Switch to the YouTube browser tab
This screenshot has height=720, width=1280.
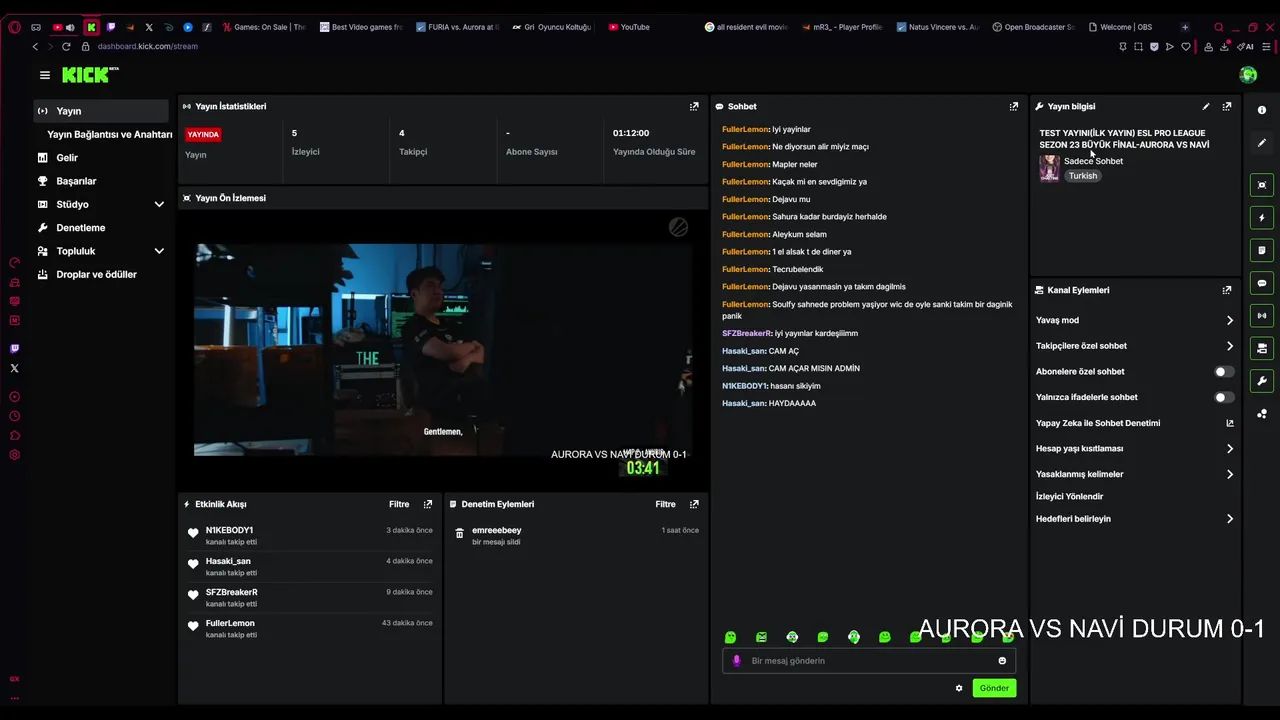648,27
